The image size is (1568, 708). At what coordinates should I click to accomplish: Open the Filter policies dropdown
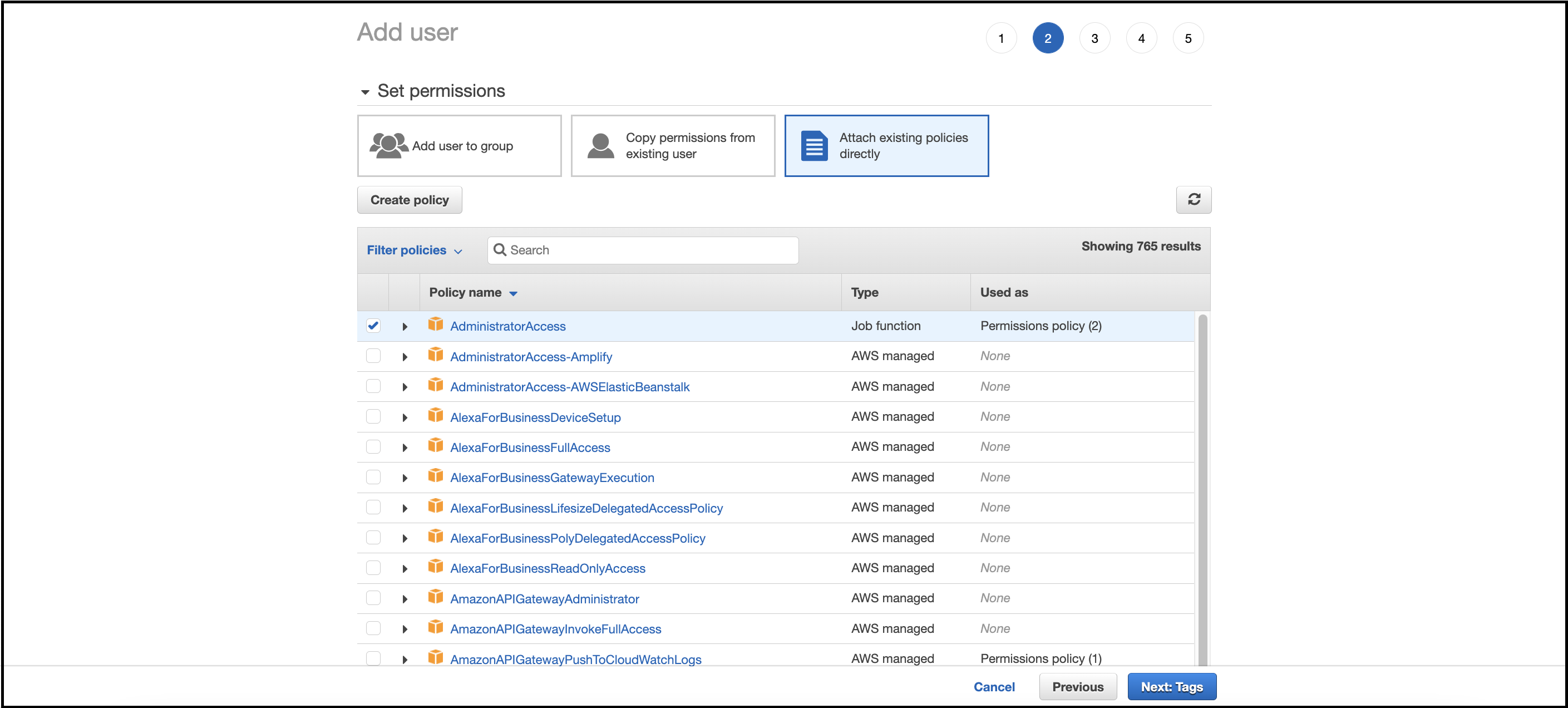(415, 250)
